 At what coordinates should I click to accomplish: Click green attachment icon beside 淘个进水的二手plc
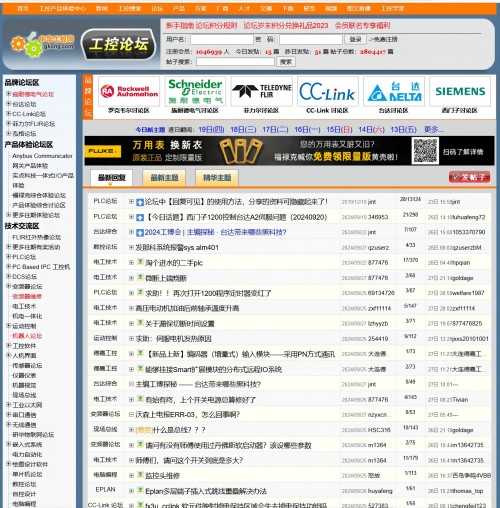coord(140,262)
